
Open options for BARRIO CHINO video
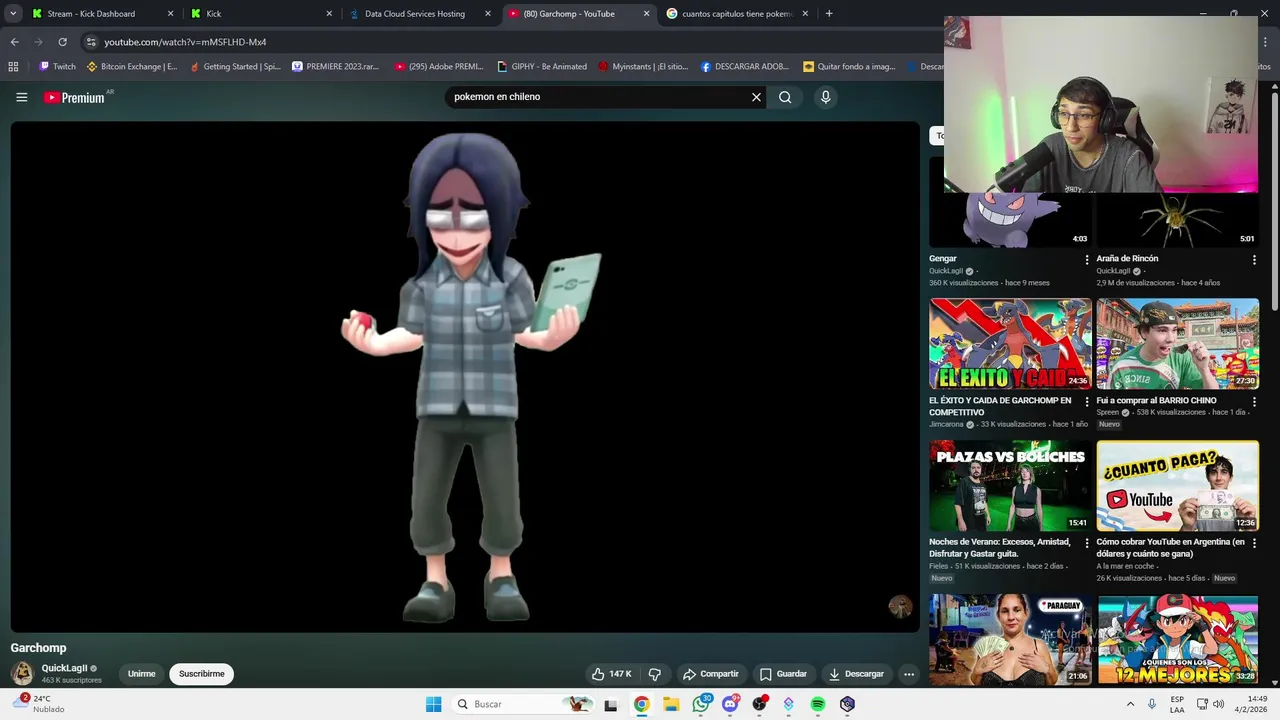[1254, 402]
